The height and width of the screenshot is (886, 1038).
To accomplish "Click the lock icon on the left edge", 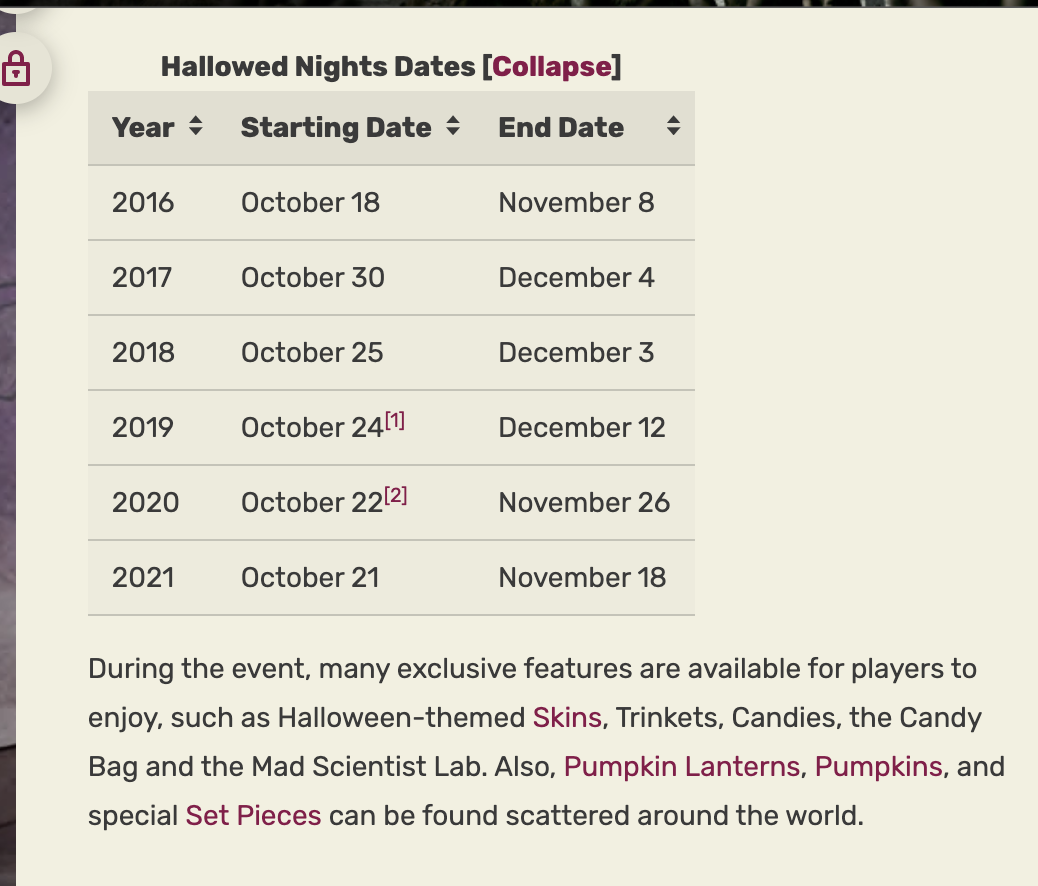I will [16, 69].
